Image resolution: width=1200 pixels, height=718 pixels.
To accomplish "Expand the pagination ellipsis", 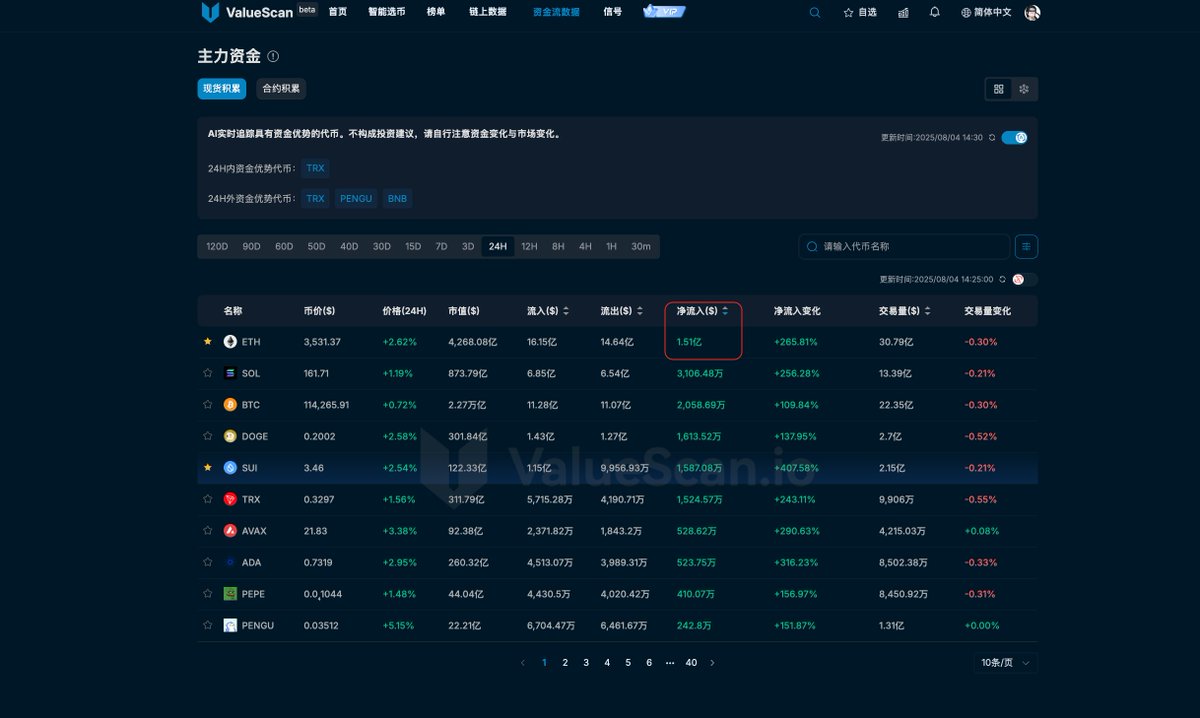I will click(670, 662).
